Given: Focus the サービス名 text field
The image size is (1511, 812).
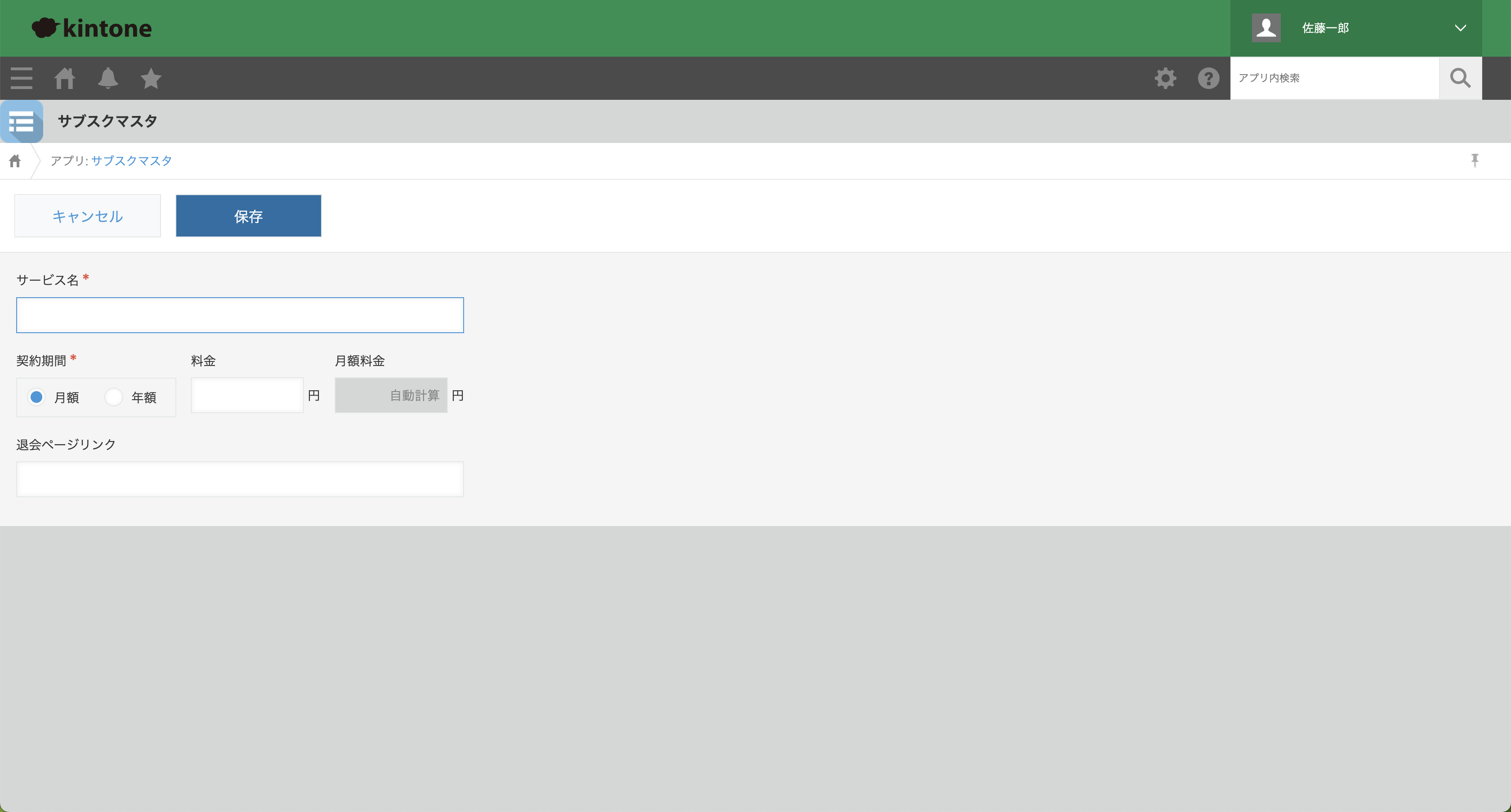Looking at the screenshot, I should tap(240, 316).
